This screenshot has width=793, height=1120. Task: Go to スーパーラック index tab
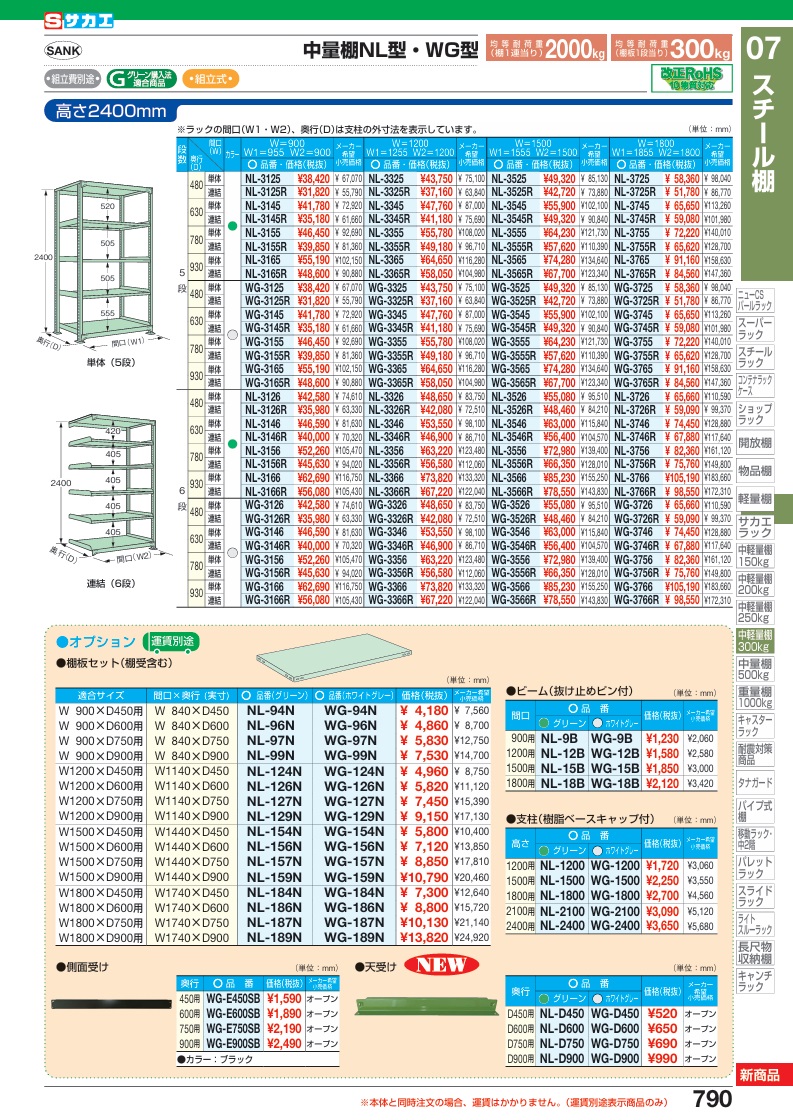pos(754,329)
